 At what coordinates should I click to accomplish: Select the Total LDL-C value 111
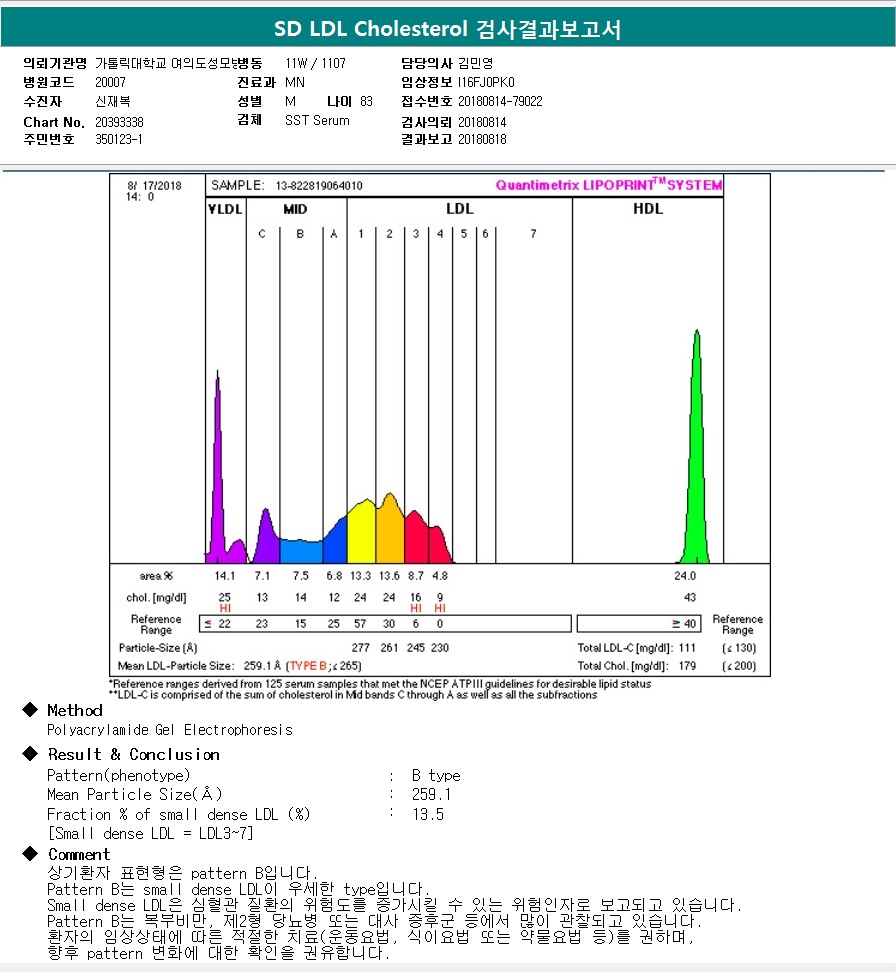686,649
